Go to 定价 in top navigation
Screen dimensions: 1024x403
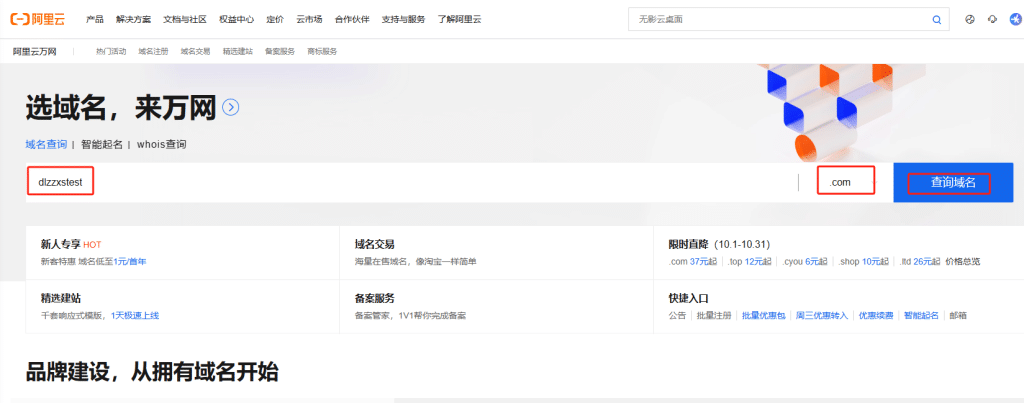pos(275,20)
